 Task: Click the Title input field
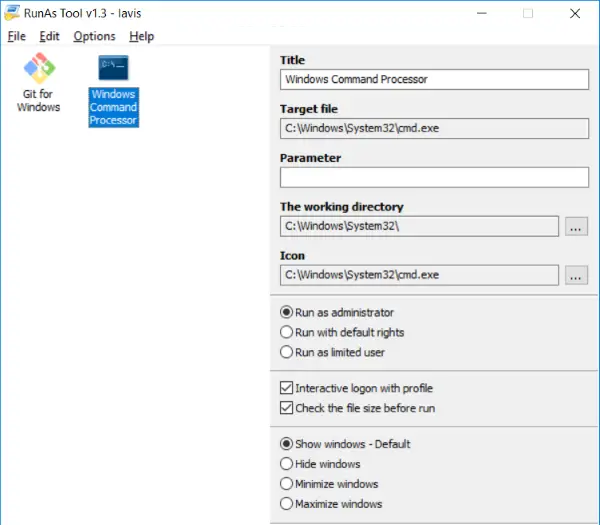click(x=434, y=80)
